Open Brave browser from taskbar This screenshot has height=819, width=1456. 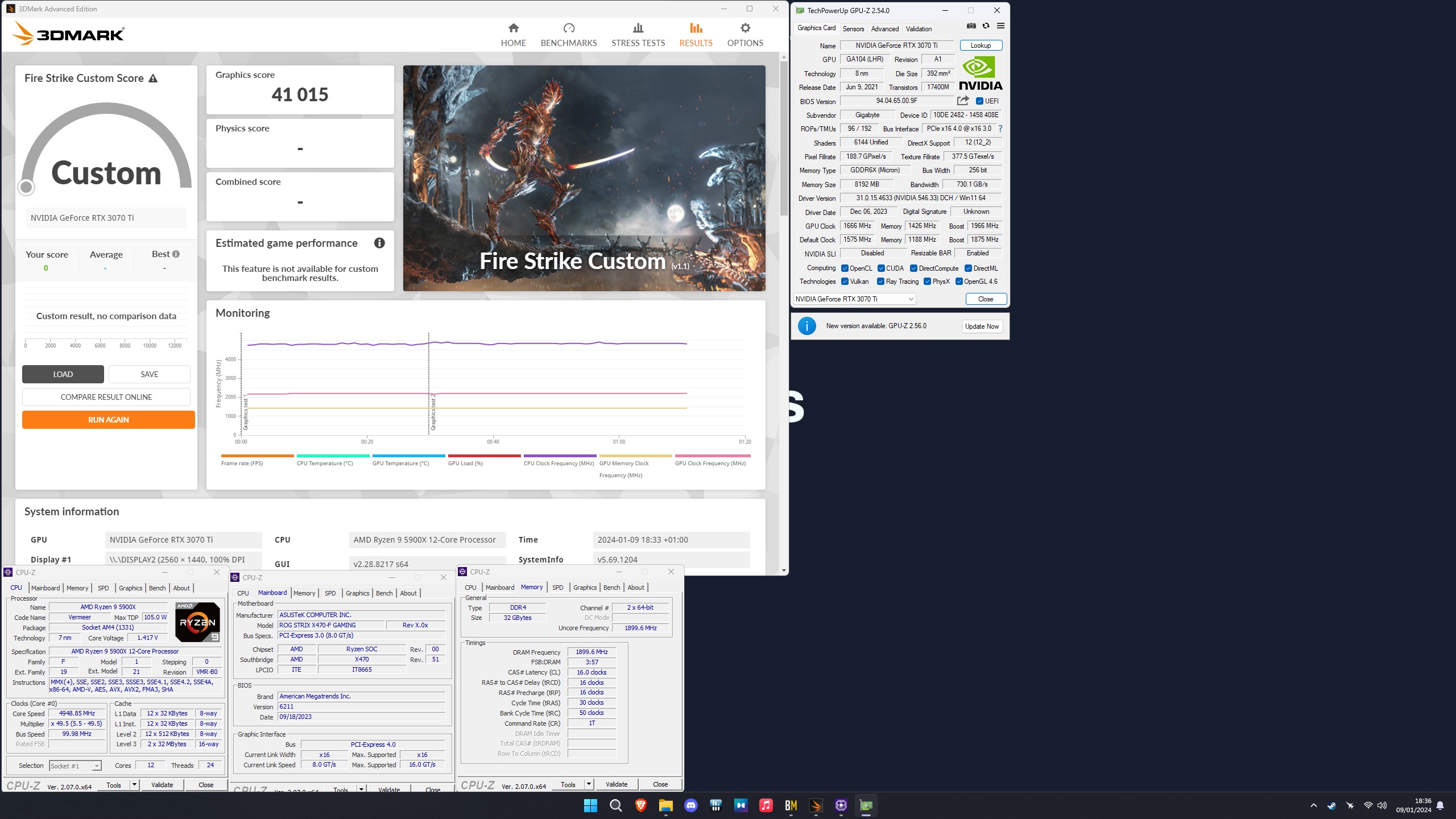(x=640, y=805)
